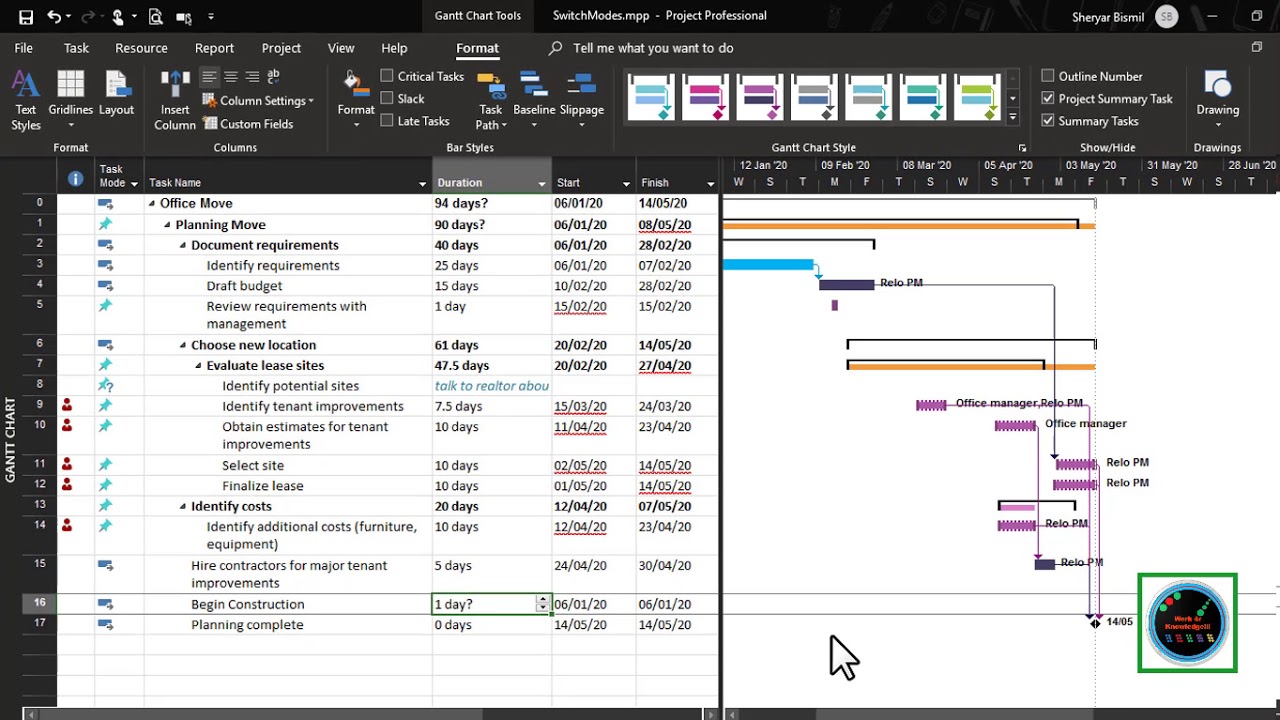
Task: Open Column Settings dropdown
Action: 259,101
